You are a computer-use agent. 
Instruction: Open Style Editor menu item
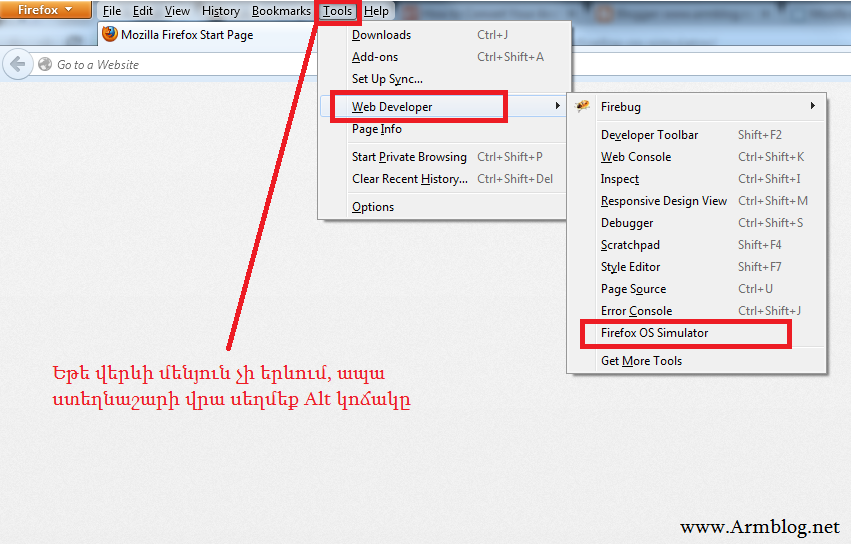(697, 267)
